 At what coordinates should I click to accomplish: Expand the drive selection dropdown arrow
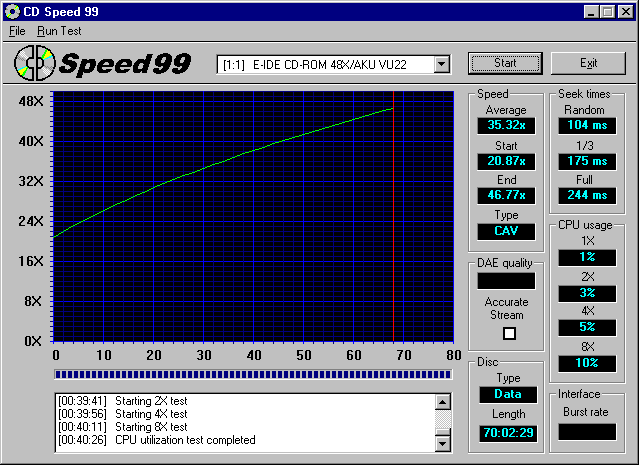tap(442, 64)
